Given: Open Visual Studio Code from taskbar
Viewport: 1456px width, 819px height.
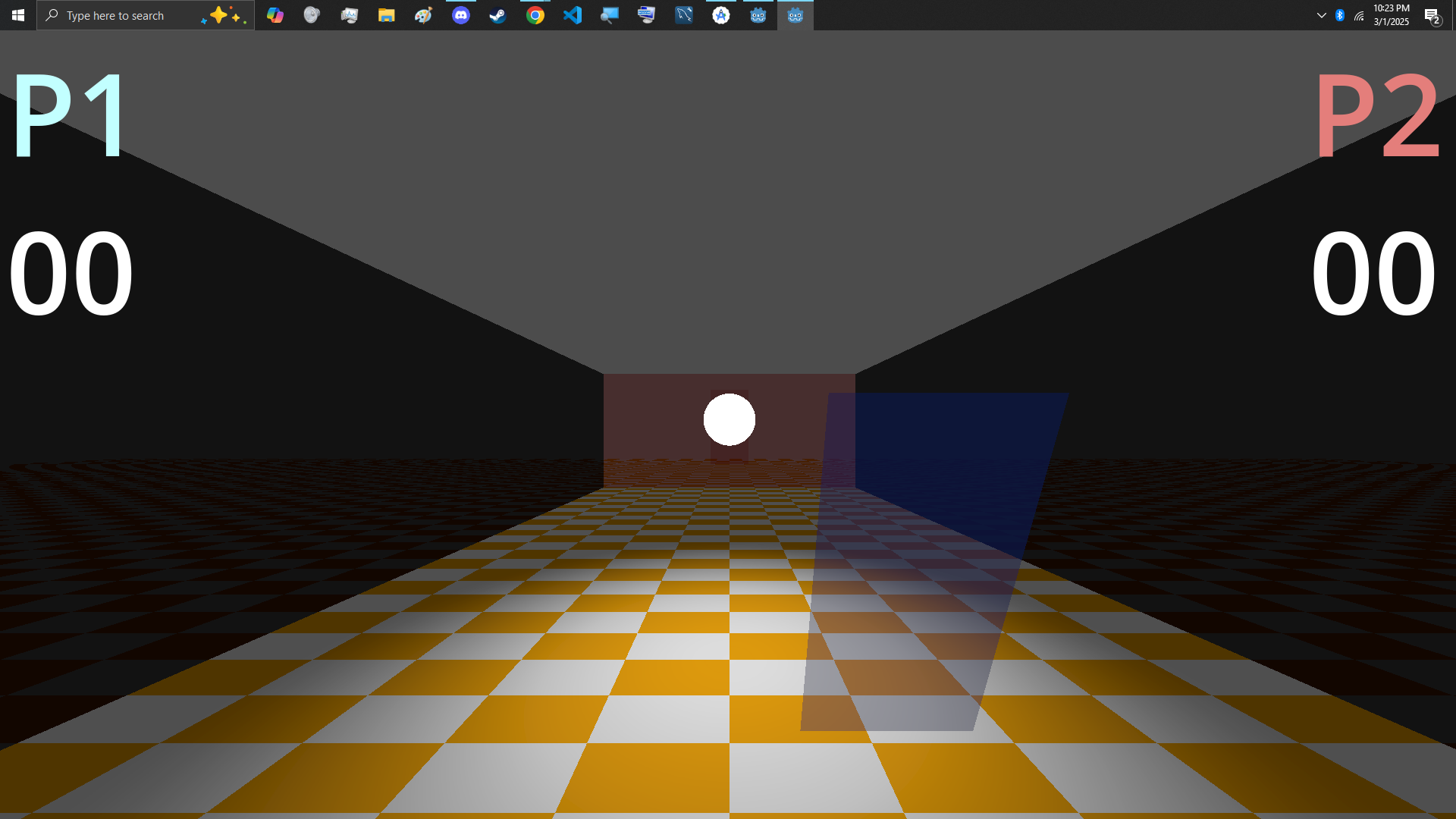Looking at the screenshot, I should click(x=573, y=15).
